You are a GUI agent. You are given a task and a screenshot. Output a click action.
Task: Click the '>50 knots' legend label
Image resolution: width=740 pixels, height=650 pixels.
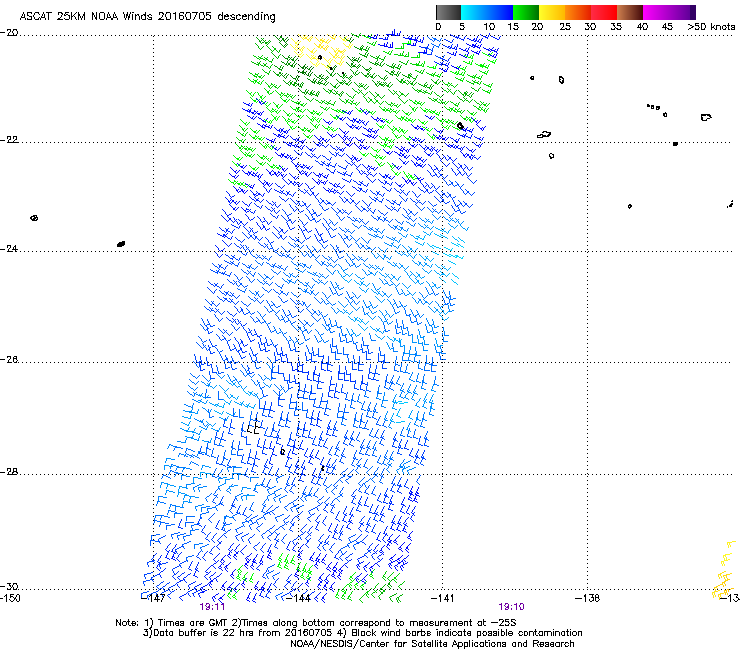pos(711,27)
